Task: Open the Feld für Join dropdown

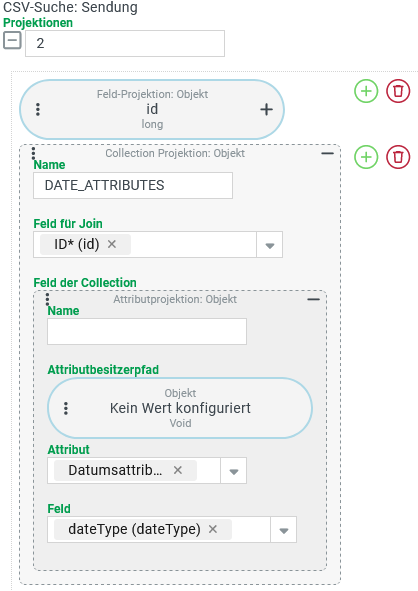Action: (x=269, y=245)
